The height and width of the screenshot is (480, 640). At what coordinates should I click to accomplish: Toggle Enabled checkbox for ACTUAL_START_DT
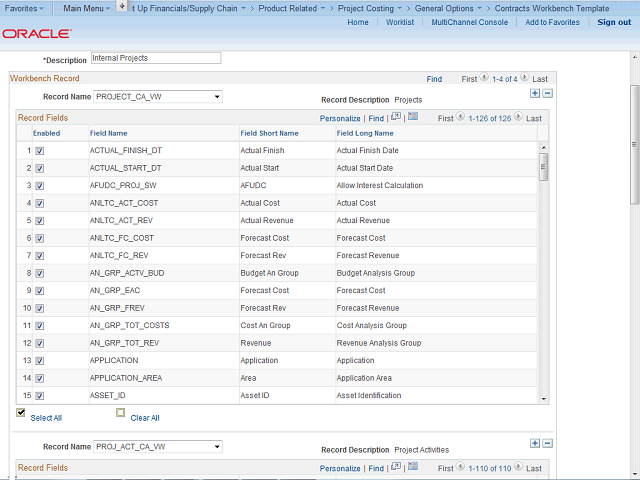pos(40,169)
